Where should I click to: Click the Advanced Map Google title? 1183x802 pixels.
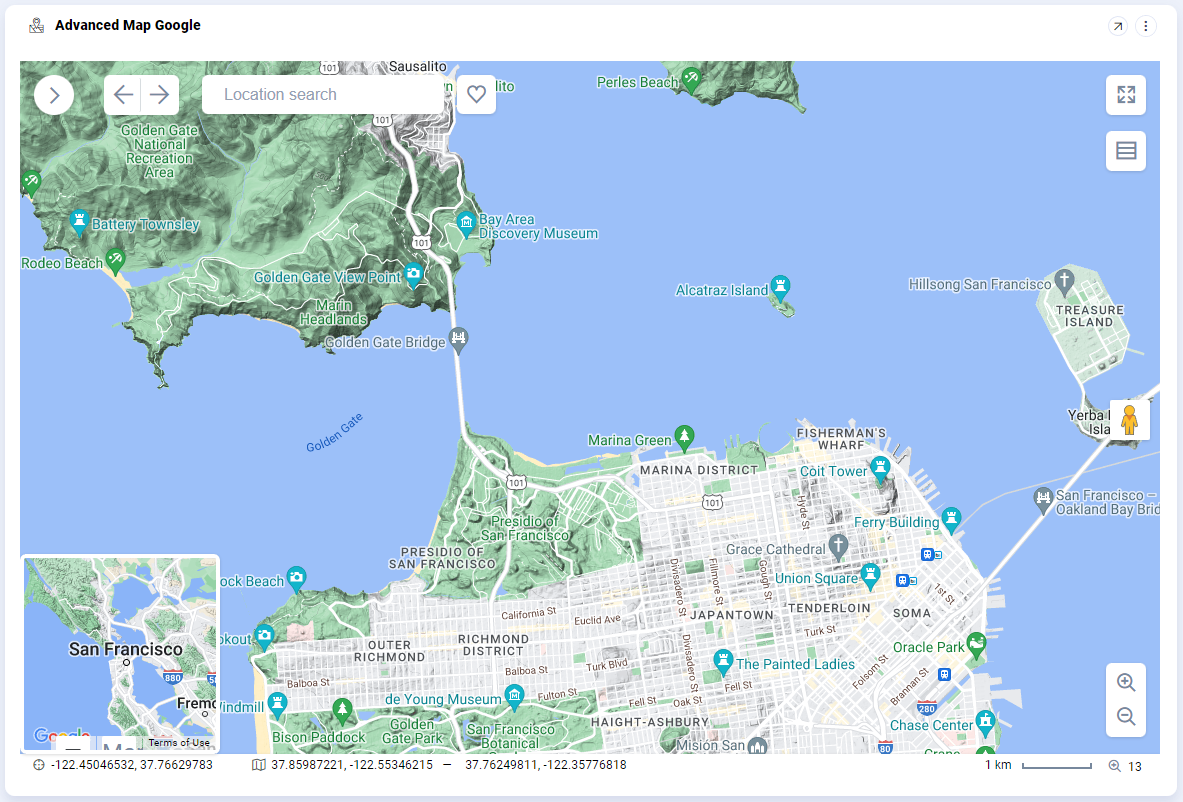point(128,26)
